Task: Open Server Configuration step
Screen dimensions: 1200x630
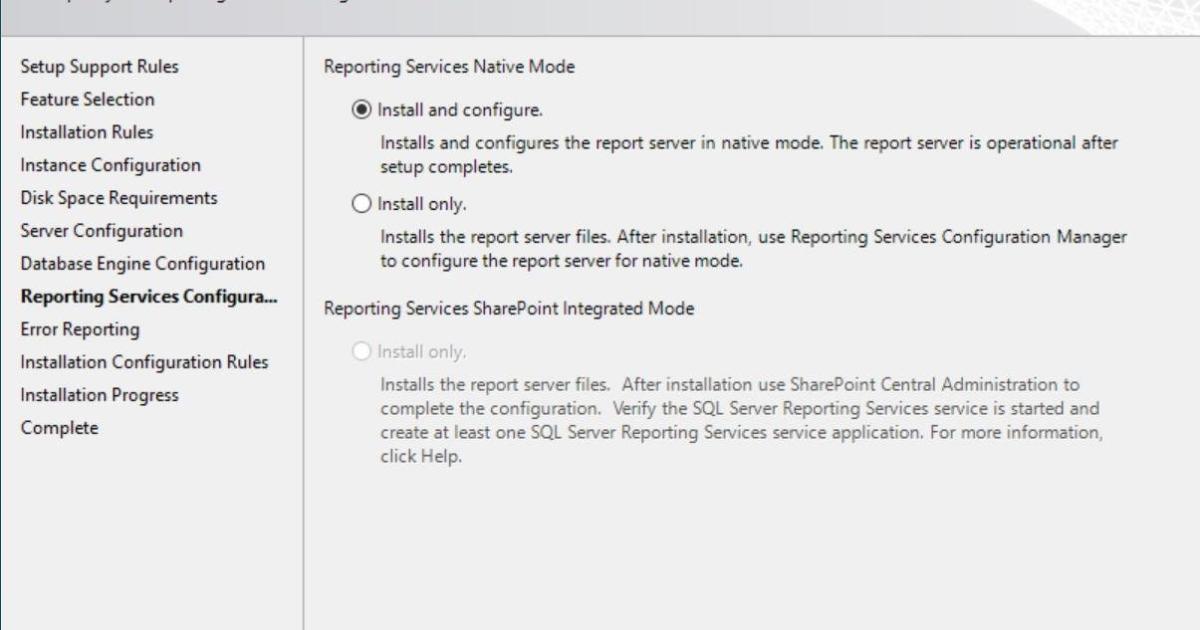Action: point(101,231)
